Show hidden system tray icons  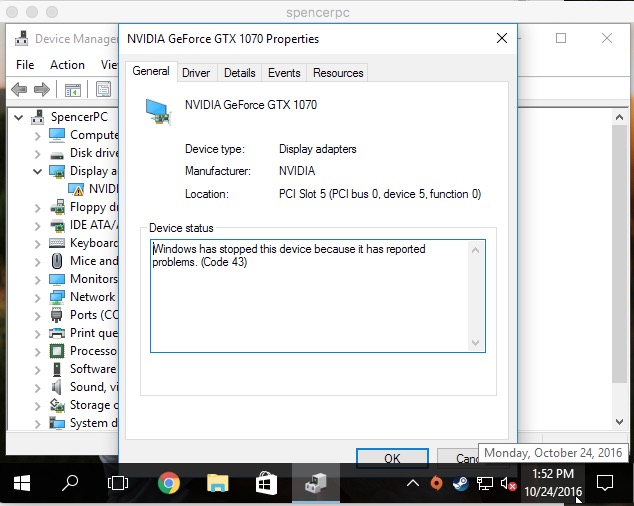(413, 483)
